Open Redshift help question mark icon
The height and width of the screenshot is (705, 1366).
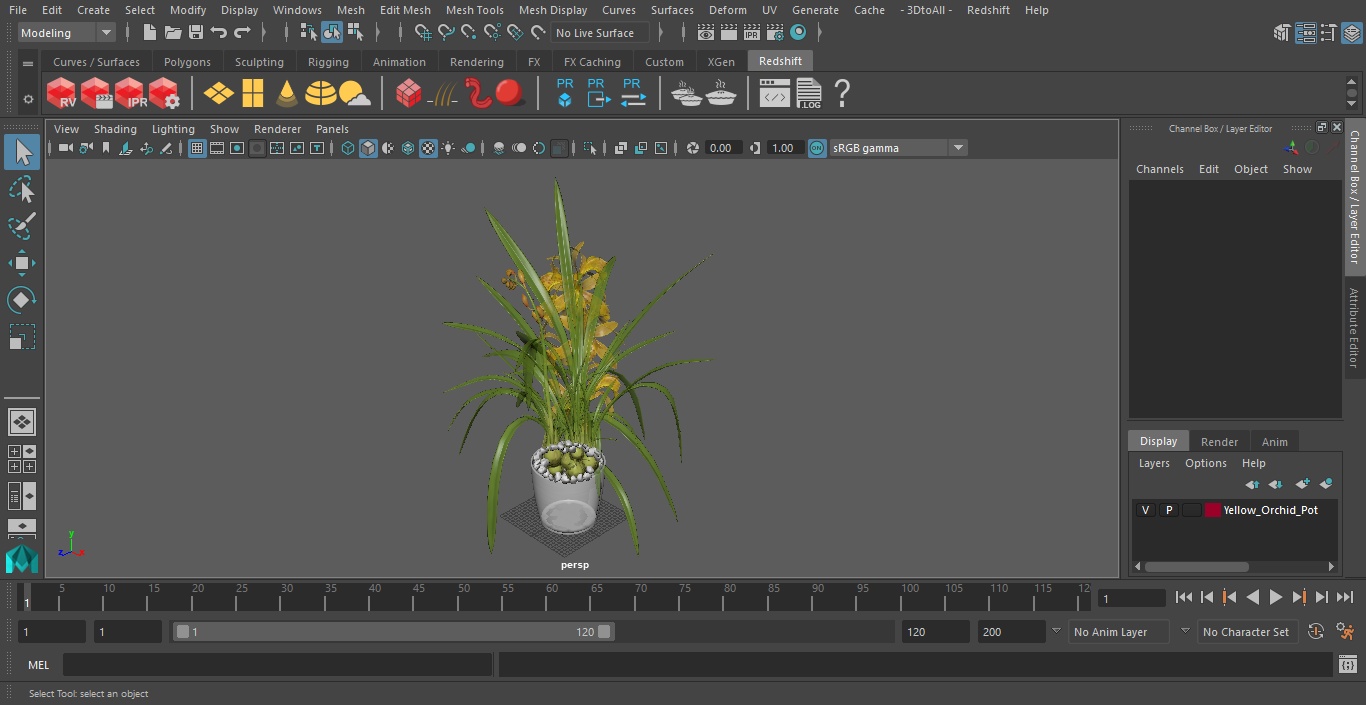coord(842,94)
